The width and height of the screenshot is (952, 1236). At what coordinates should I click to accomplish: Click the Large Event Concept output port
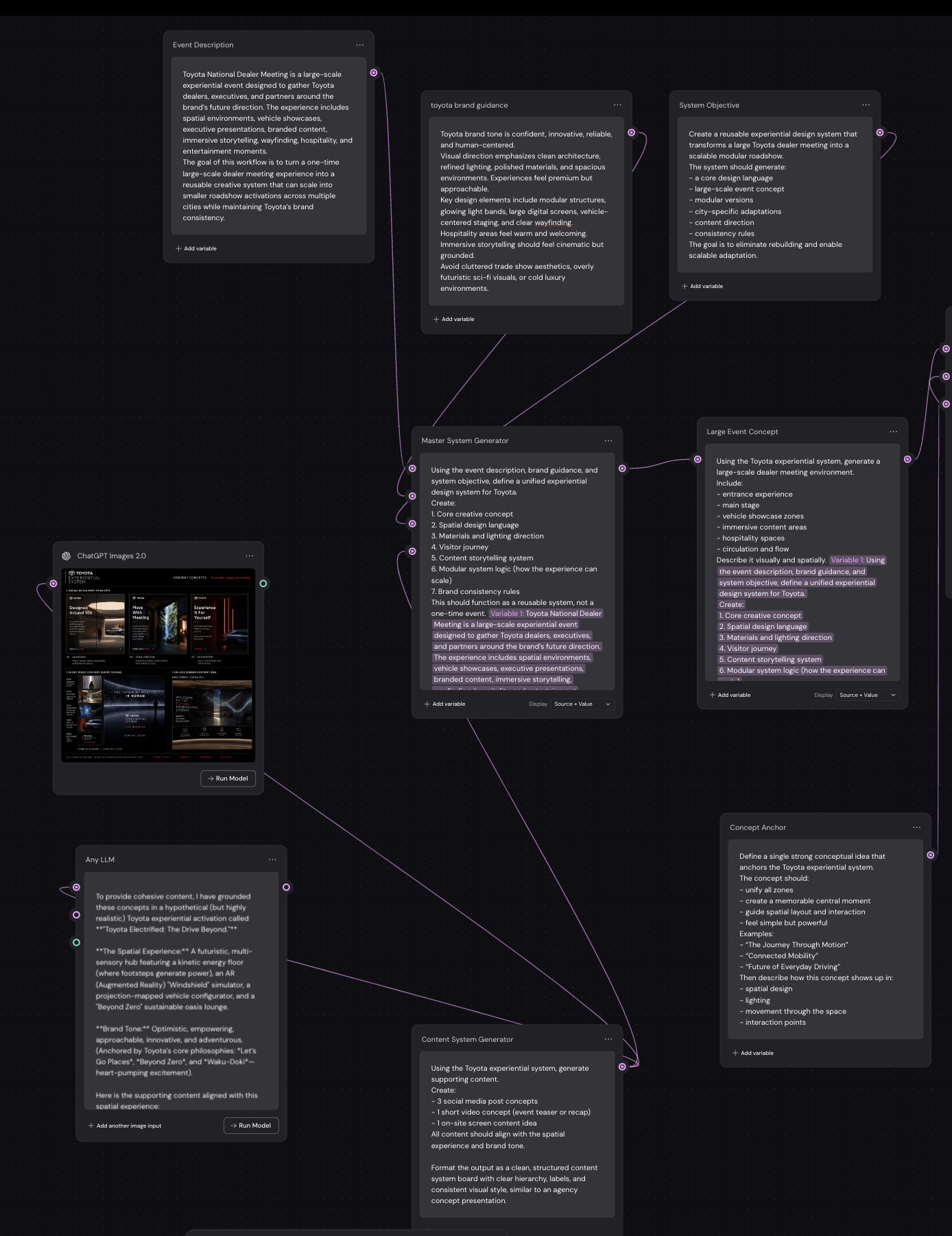[907, 460]
